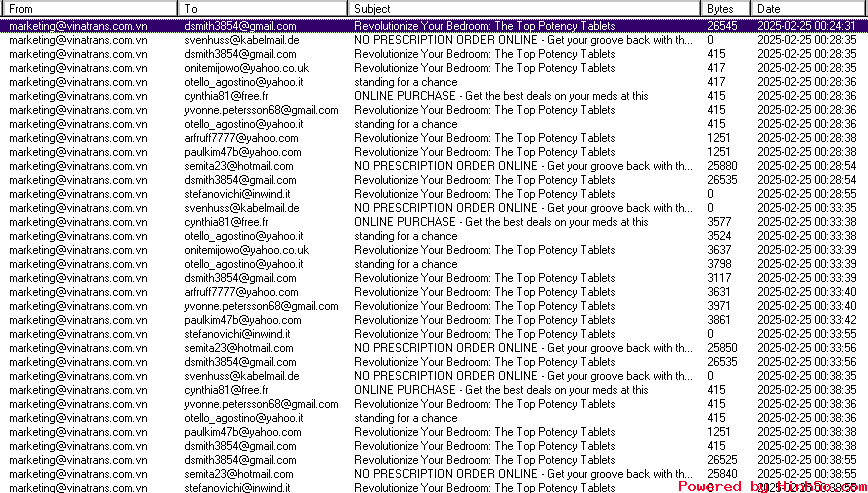Select the standing for a chance subject dated 00:38:36

406,418
